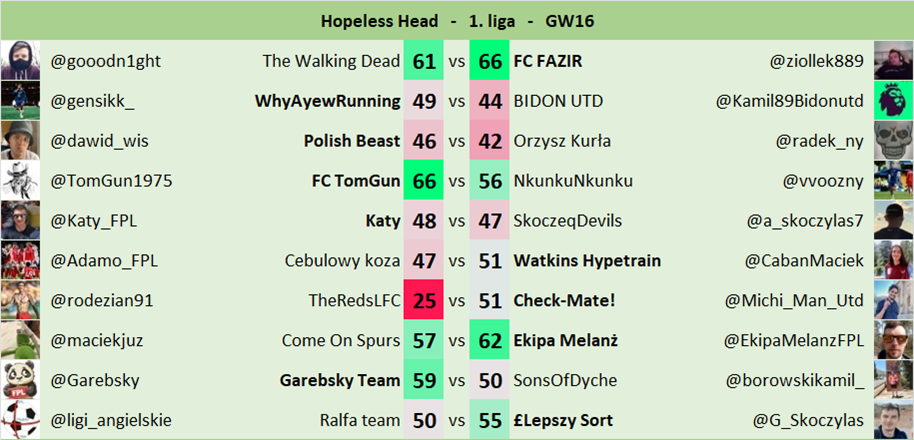
Task: Click the football avatar beside @ligi_angielskie
Action: point(20,420)
